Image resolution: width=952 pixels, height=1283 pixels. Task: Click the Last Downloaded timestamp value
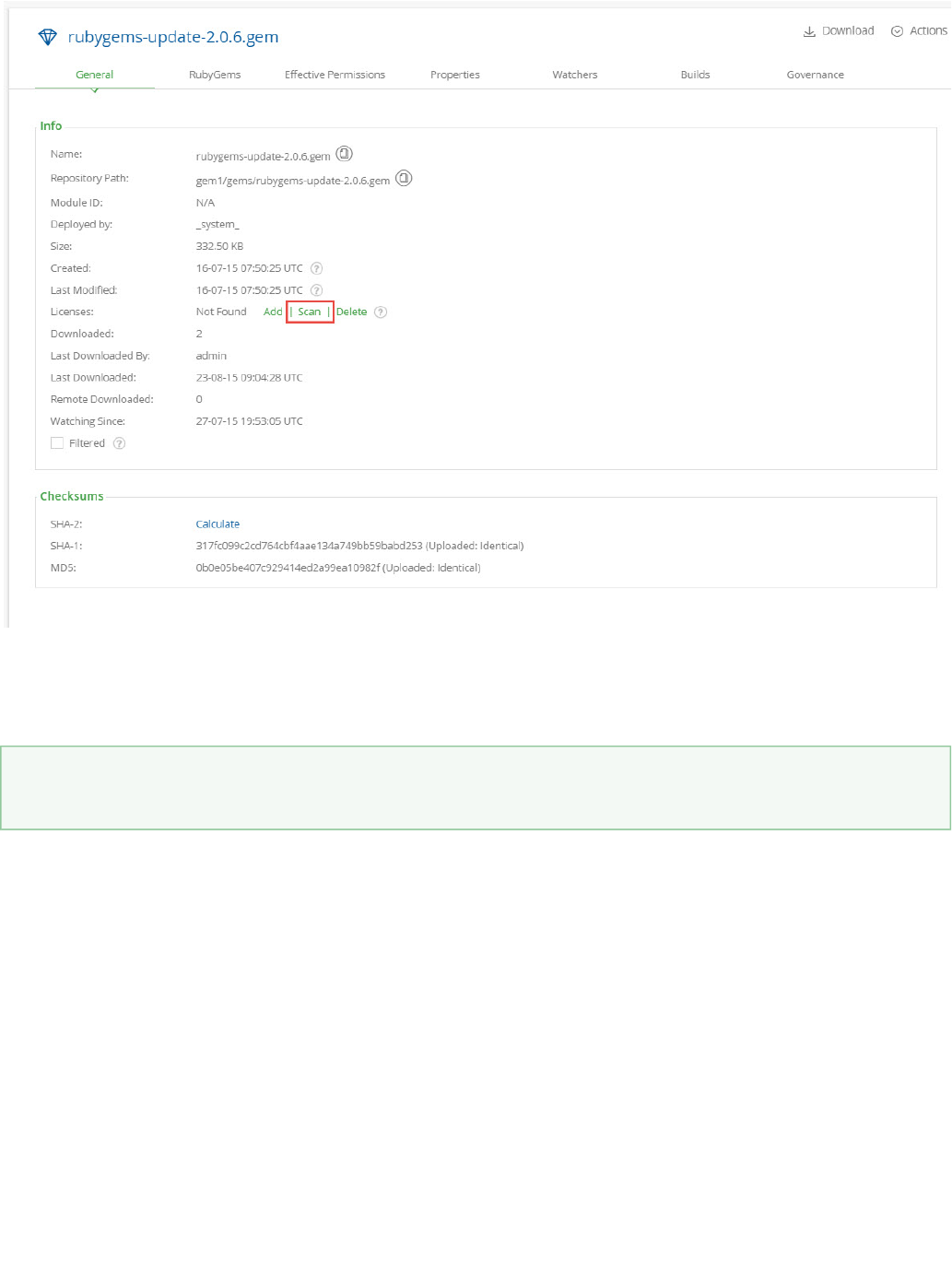(x=249, y=378)
